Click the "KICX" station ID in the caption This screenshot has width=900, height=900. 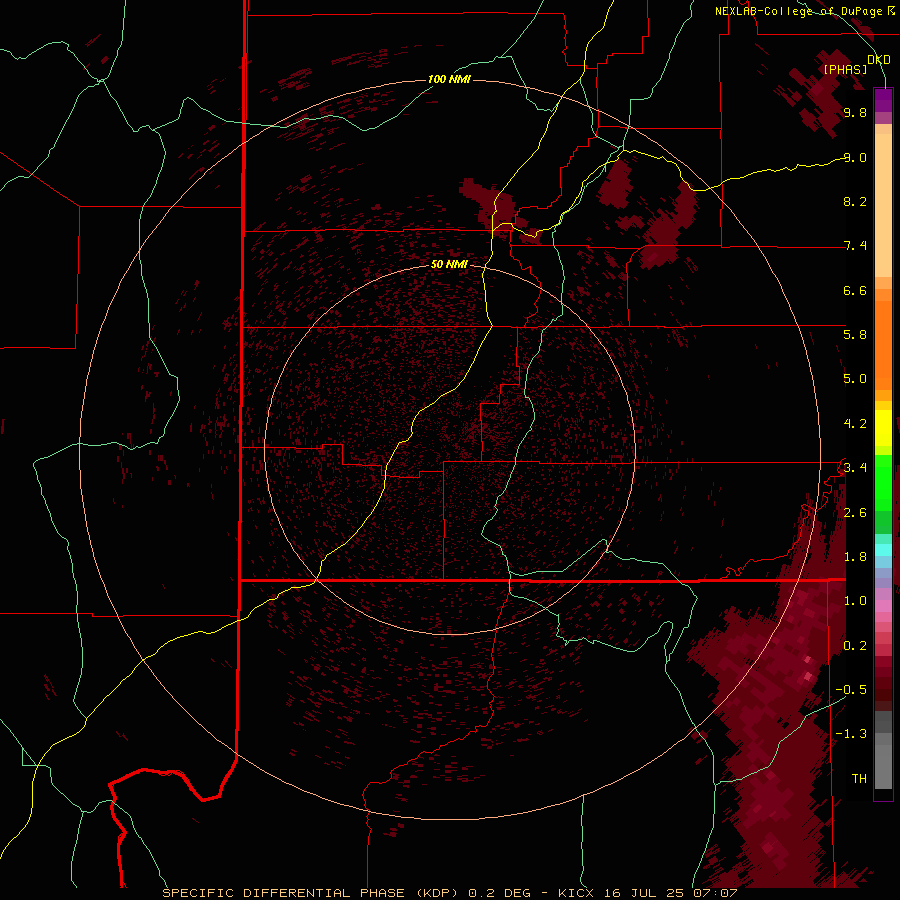click(x=576, y=893)
